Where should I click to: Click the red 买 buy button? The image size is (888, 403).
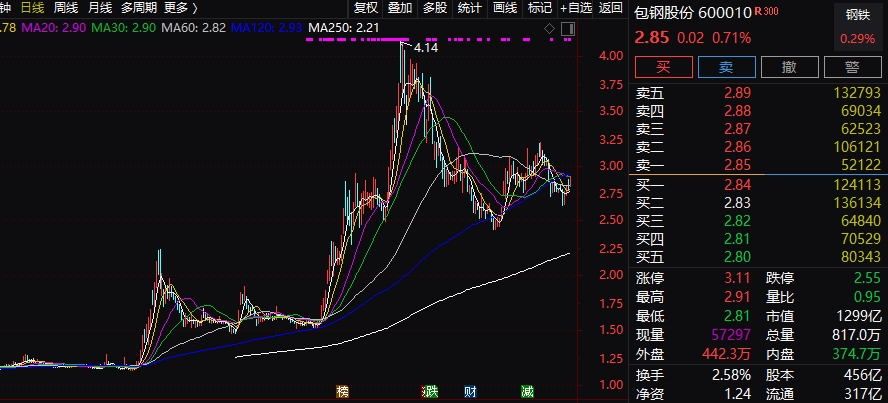[x=664, y=67]
